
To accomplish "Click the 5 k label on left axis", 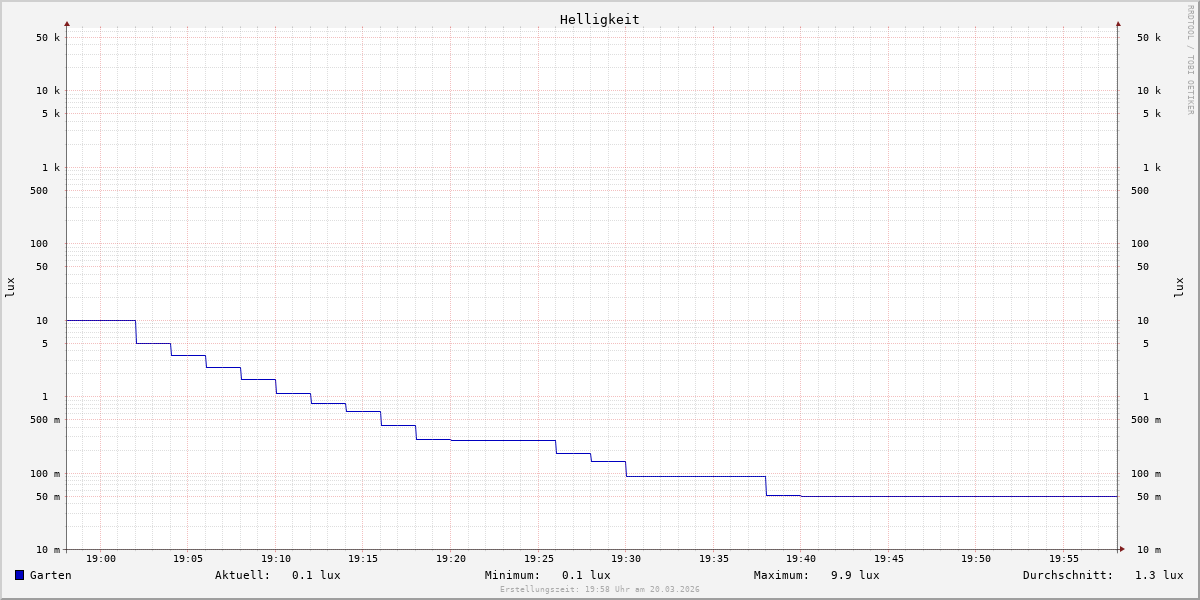I will tap(51, 114).
